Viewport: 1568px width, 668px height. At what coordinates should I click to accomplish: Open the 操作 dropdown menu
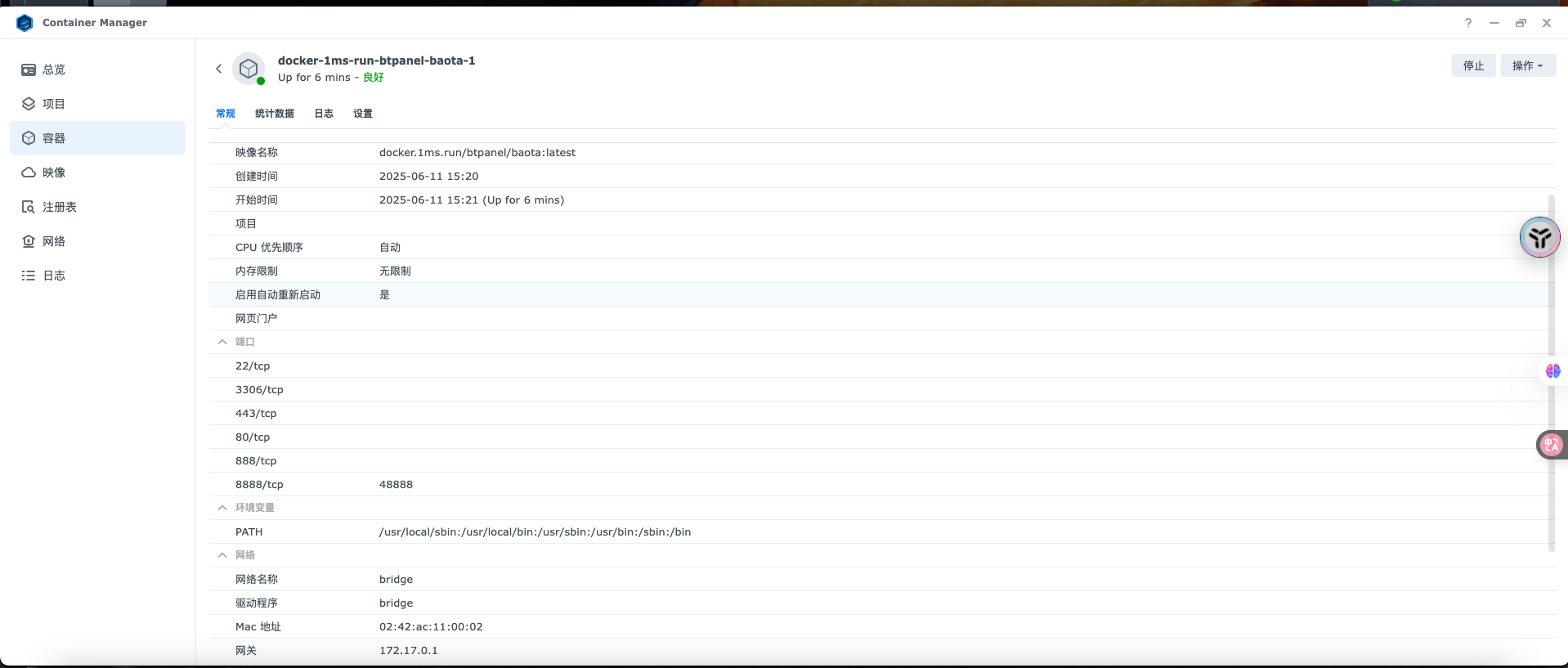(x=1528, y=65)
